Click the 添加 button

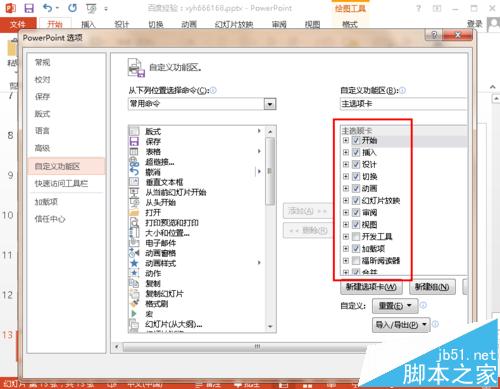coord(308,211)
